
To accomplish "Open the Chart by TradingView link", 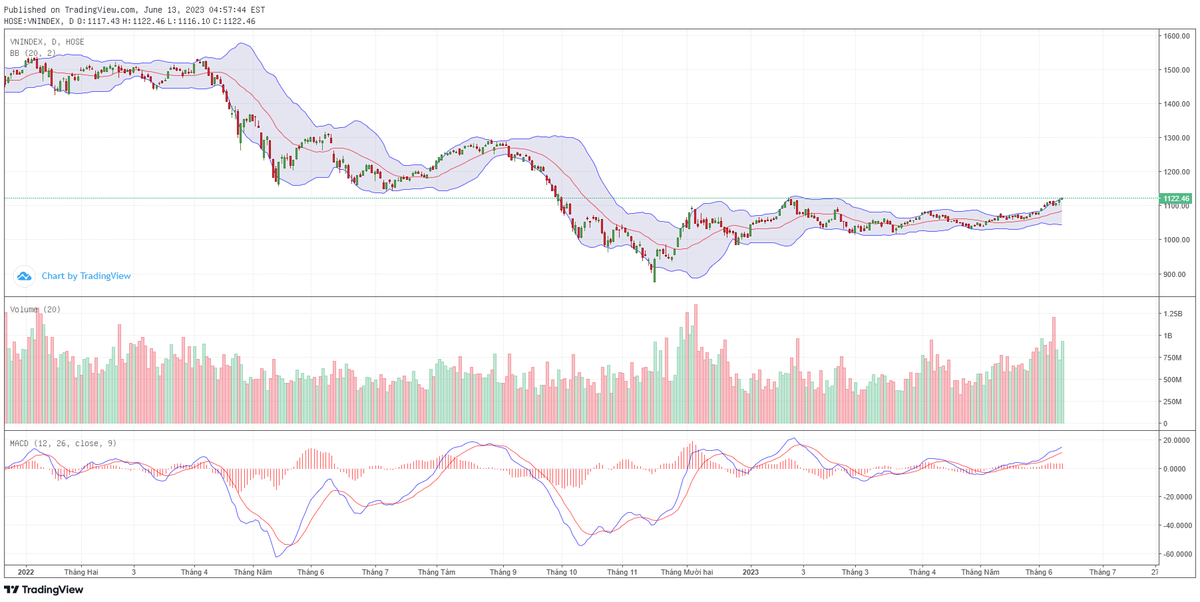I will pos(86,276).
